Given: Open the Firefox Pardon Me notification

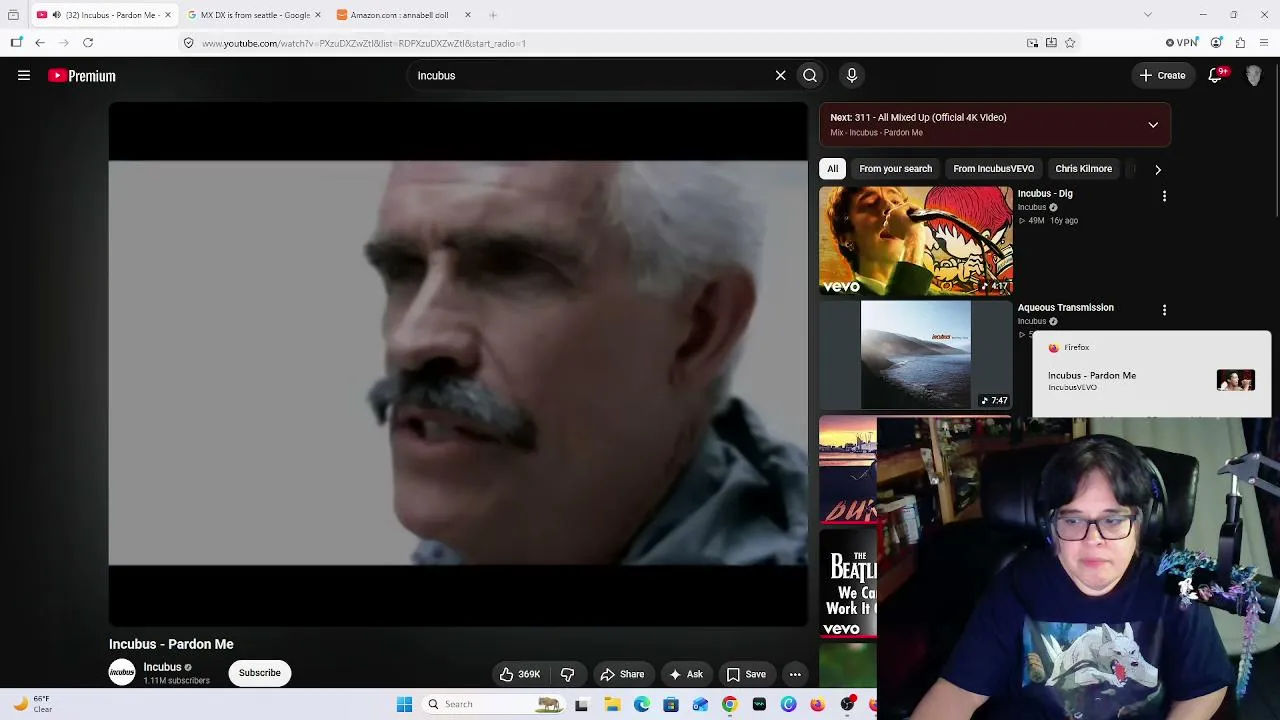Looking at the screenshot, I should (x=1151, y=374).
